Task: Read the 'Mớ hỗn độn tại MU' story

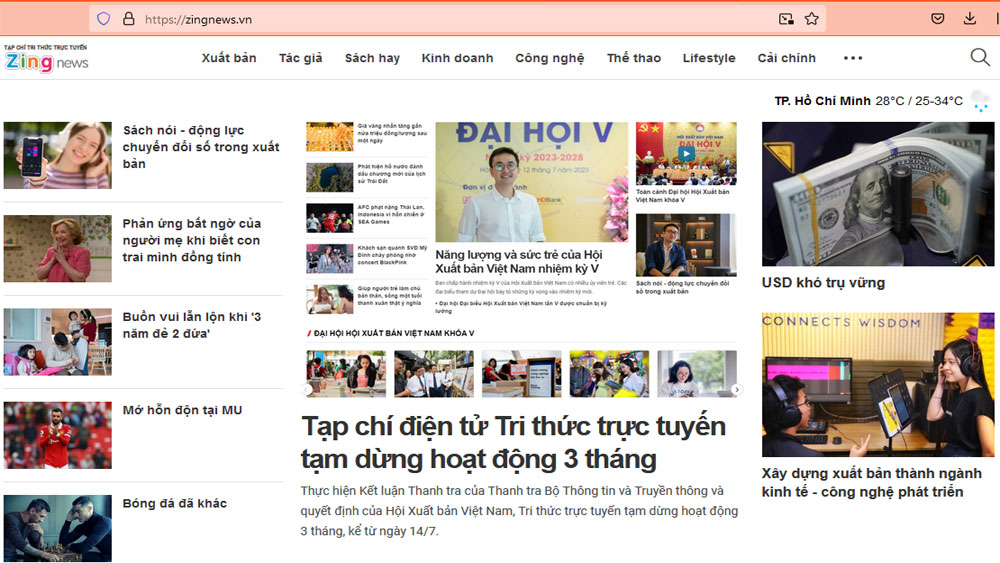Action: (182, 410)
